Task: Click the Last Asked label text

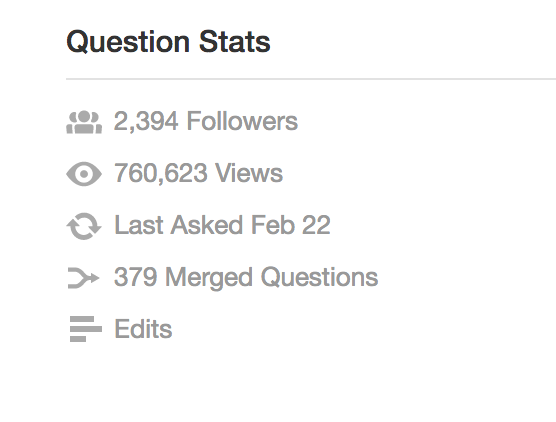Action: (x=178, y=225)
